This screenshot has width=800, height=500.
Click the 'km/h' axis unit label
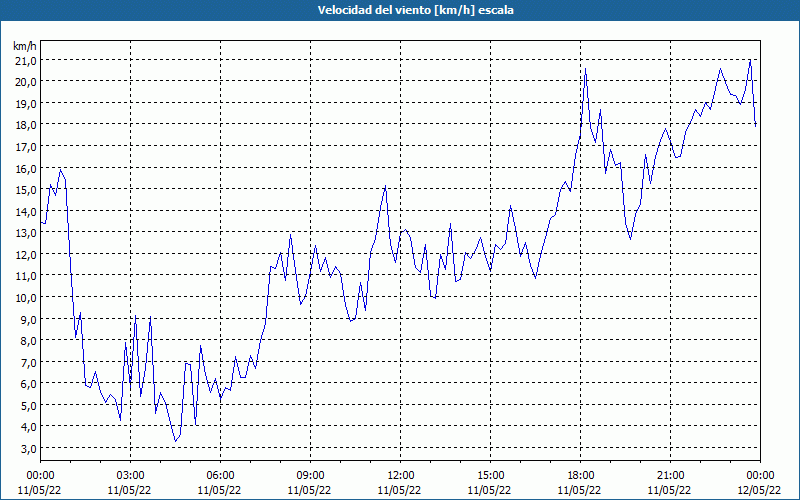click(x=24, y=46)
